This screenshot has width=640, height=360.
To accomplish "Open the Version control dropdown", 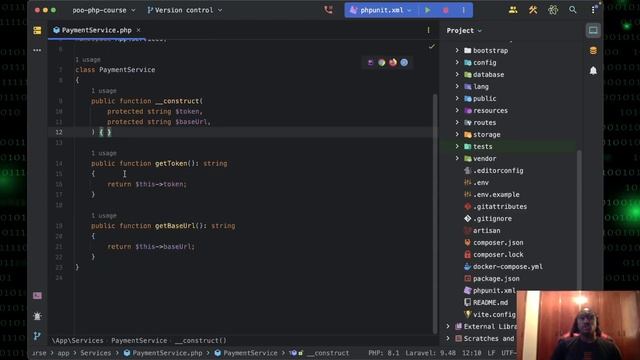I will pyautogui.click(x=184, y=10).
